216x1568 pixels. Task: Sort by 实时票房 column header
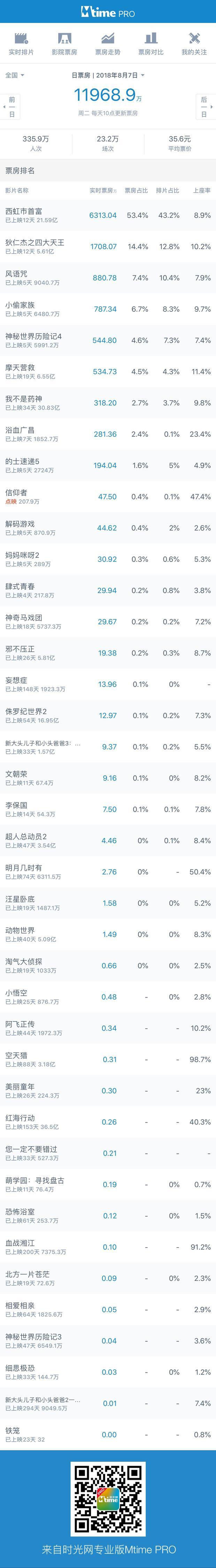point(103,191)
